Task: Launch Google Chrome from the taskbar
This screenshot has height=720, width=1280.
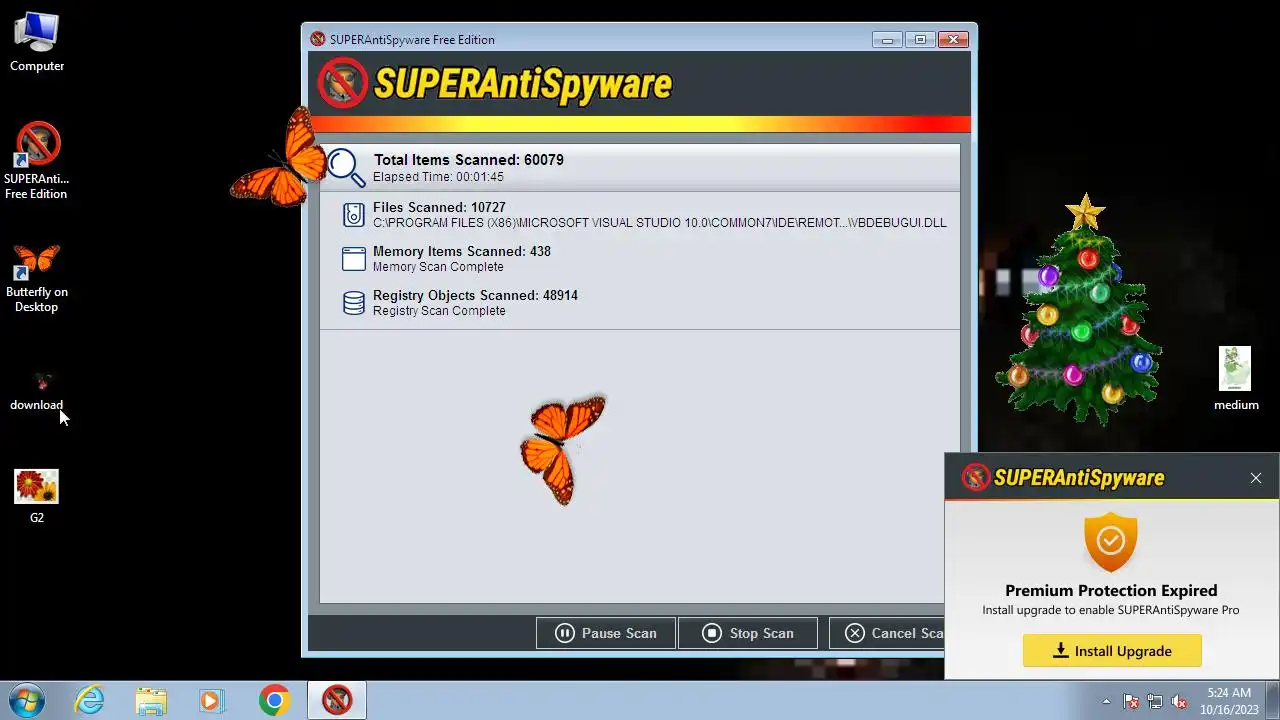Action: 274,700
